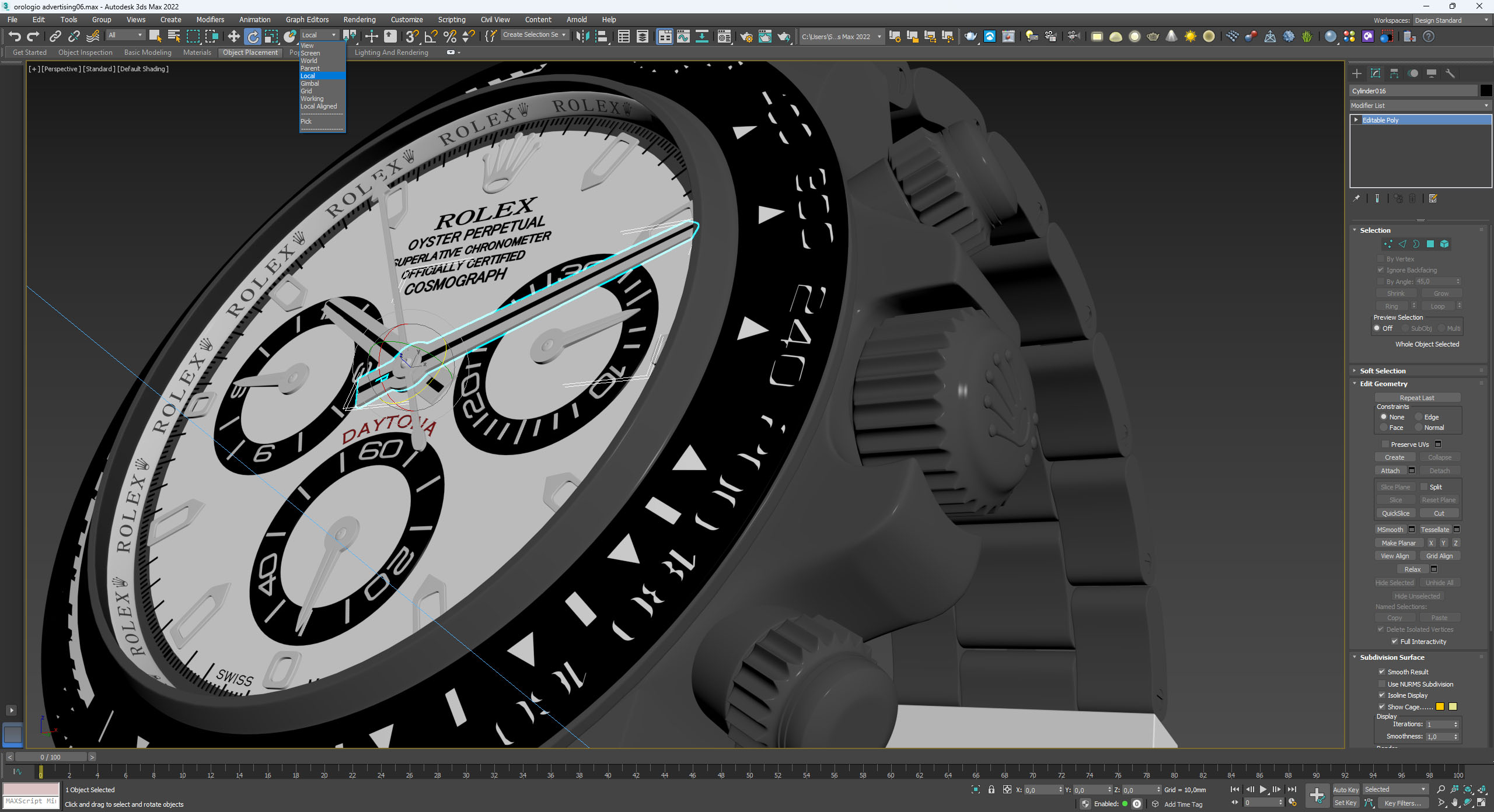Toggle the Angle Snap icon
The height and width of the screenshot is (812, 1494).
(x=431, y=36)
